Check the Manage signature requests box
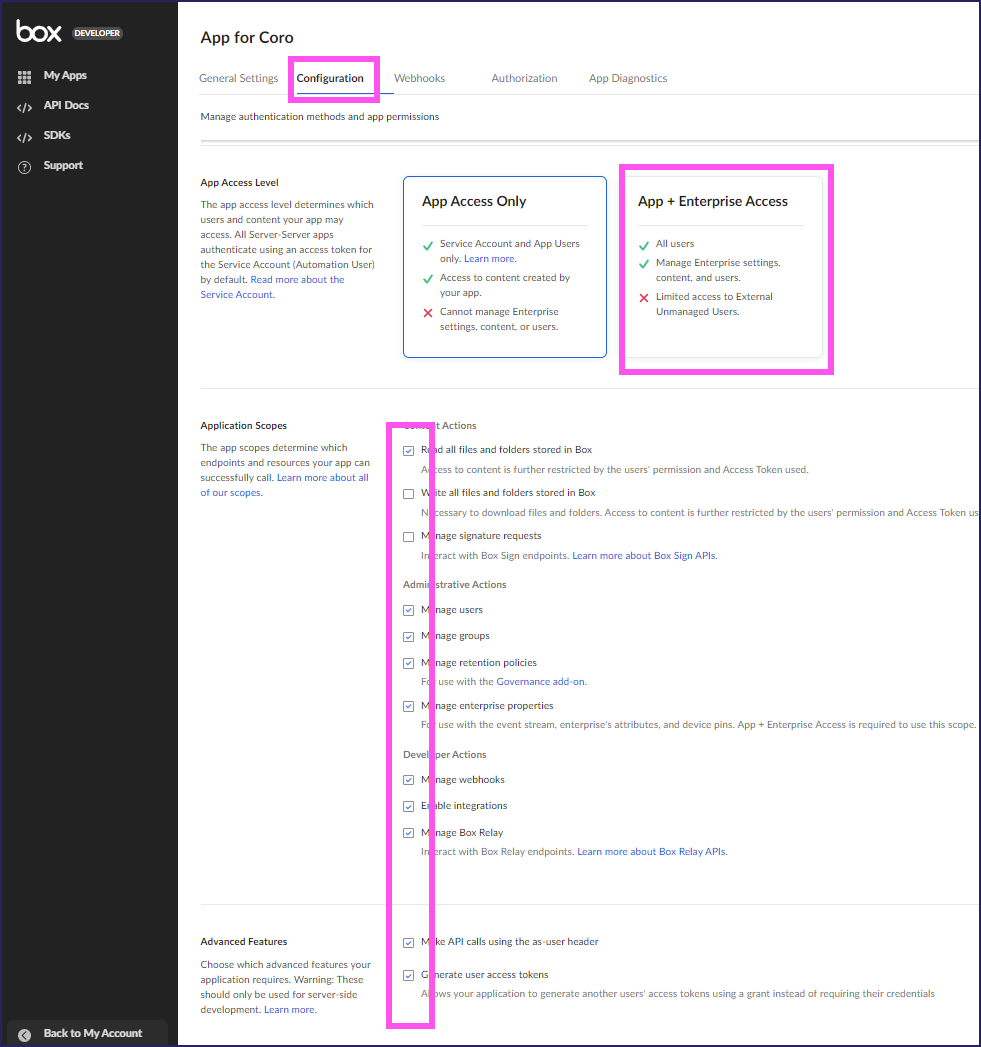The image size is (981, 1047). click(408, 537)
